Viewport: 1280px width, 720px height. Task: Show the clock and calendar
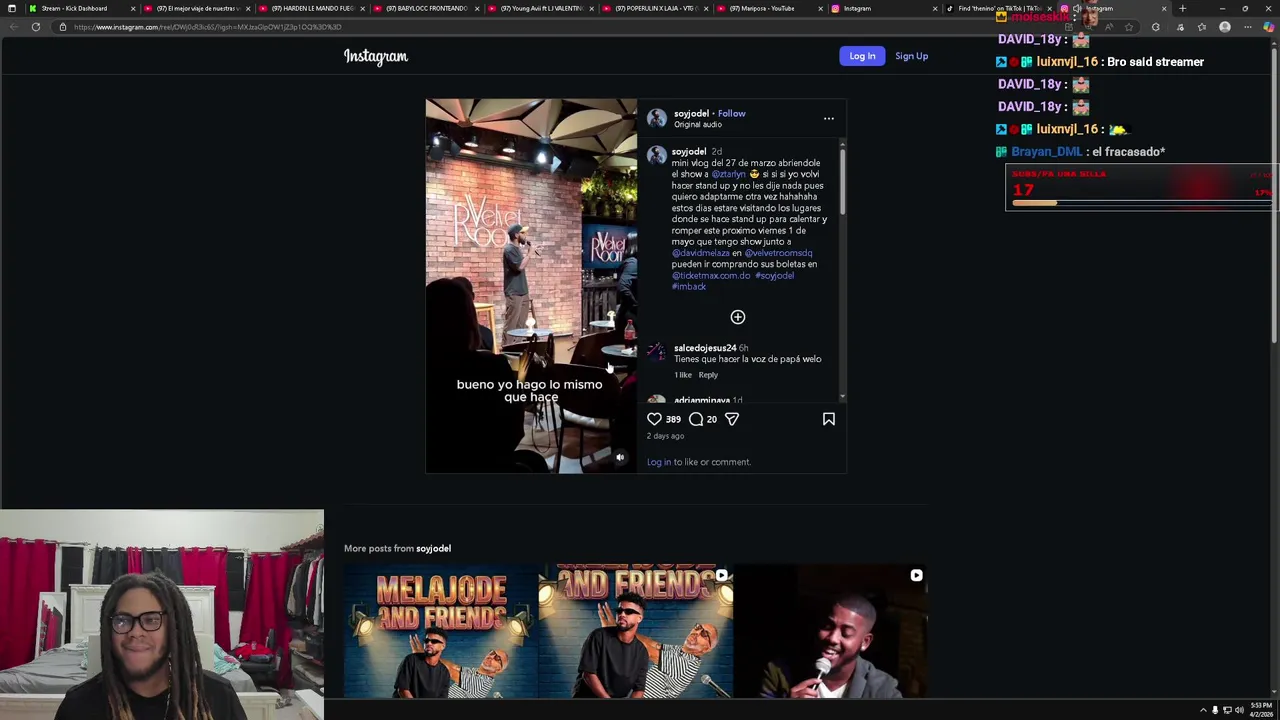pyautogui.click(x=1262, y=710)
